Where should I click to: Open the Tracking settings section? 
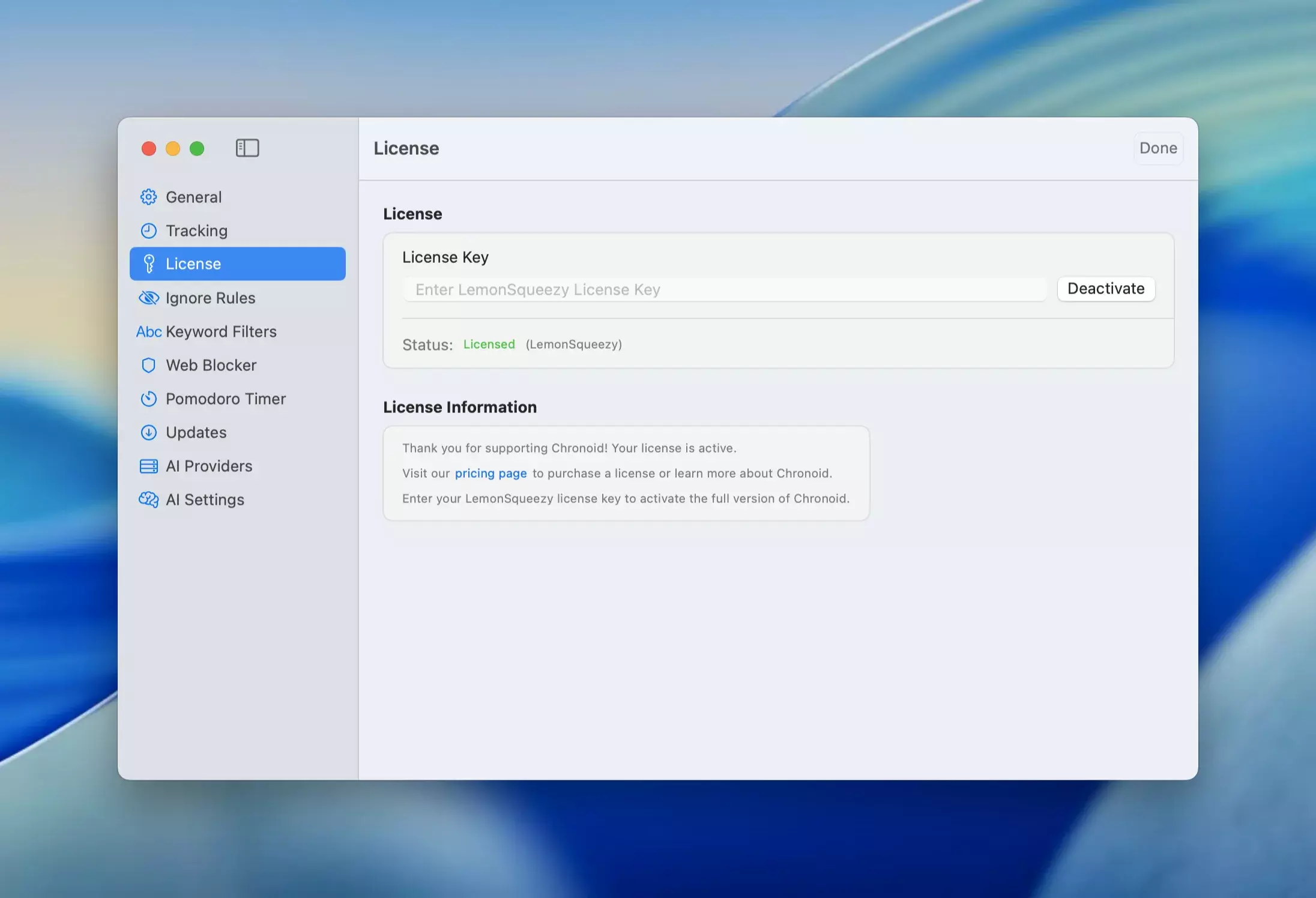coord(196,231)
